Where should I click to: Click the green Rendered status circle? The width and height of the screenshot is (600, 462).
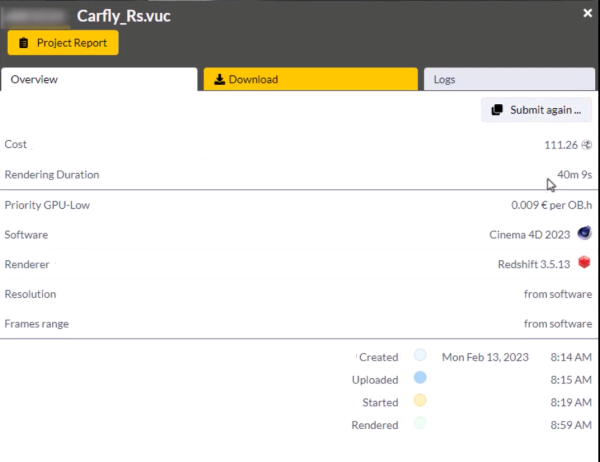(420, 423)
